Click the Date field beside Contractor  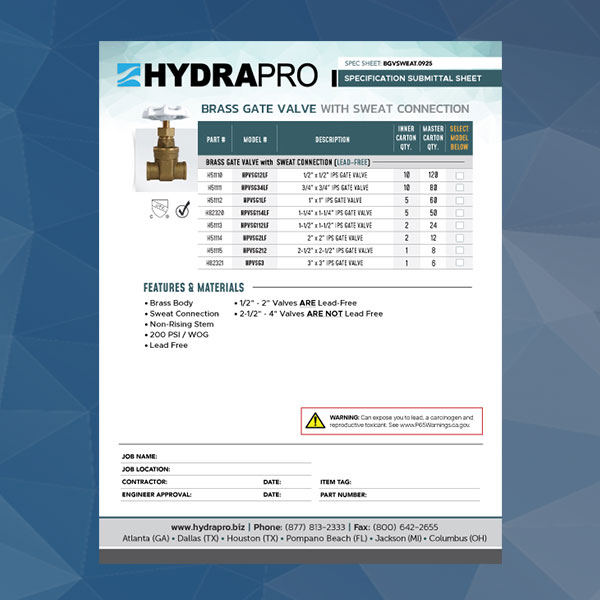click(287, 482)
